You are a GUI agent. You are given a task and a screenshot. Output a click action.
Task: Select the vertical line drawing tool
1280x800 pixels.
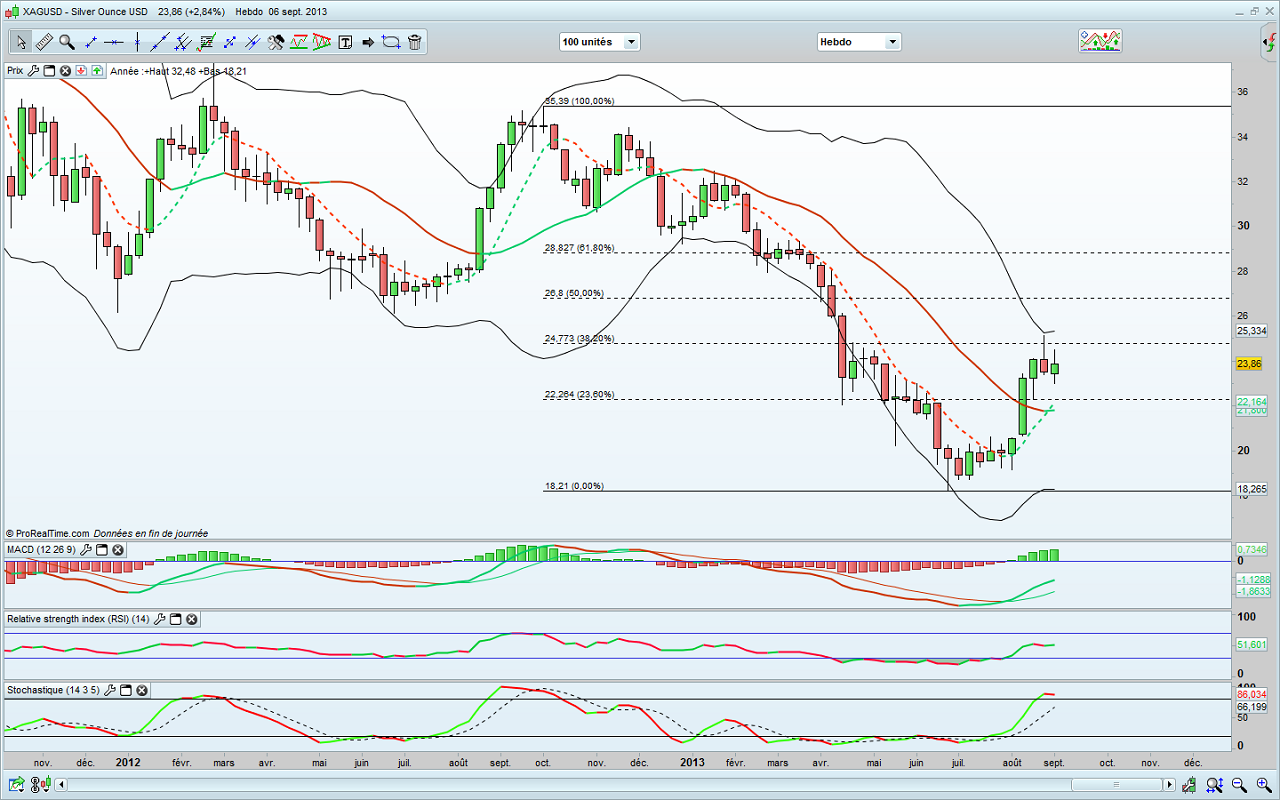(x=137, y=42)
